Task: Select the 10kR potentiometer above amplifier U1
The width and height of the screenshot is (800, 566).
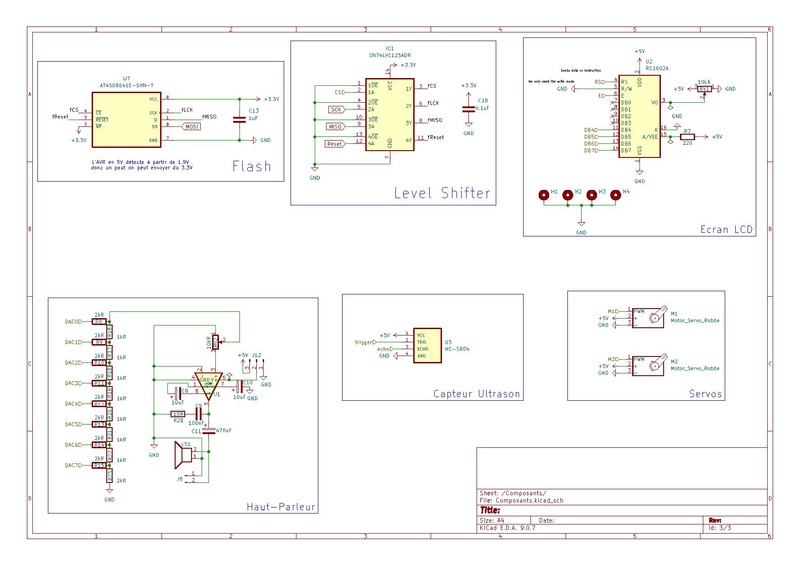Action: (x=215, y=342)
